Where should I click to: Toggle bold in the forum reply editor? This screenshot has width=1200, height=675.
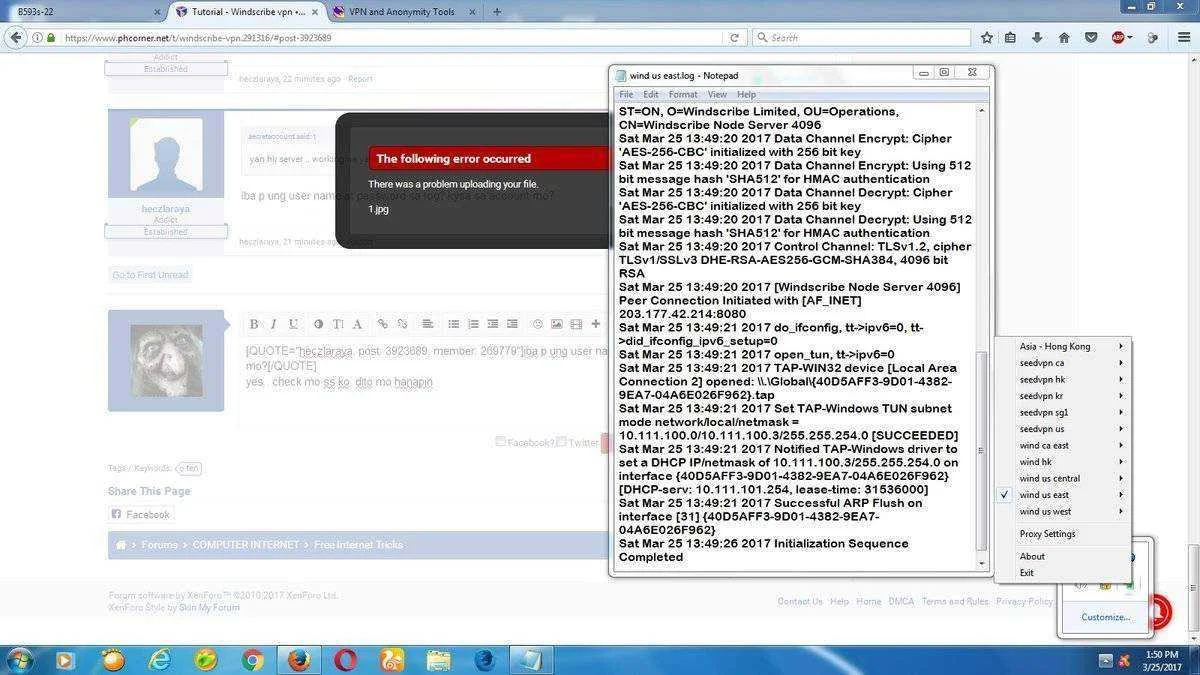click(x=254, y=324)
